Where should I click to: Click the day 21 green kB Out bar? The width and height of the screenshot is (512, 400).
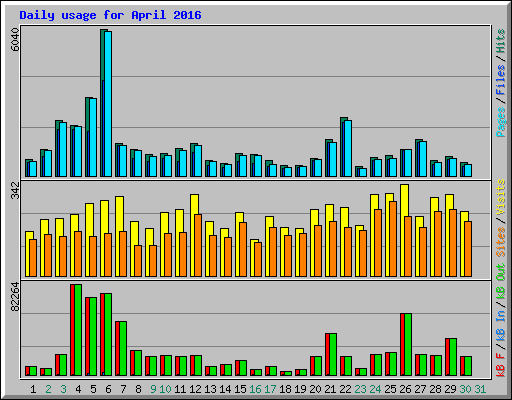click(333, 354)
